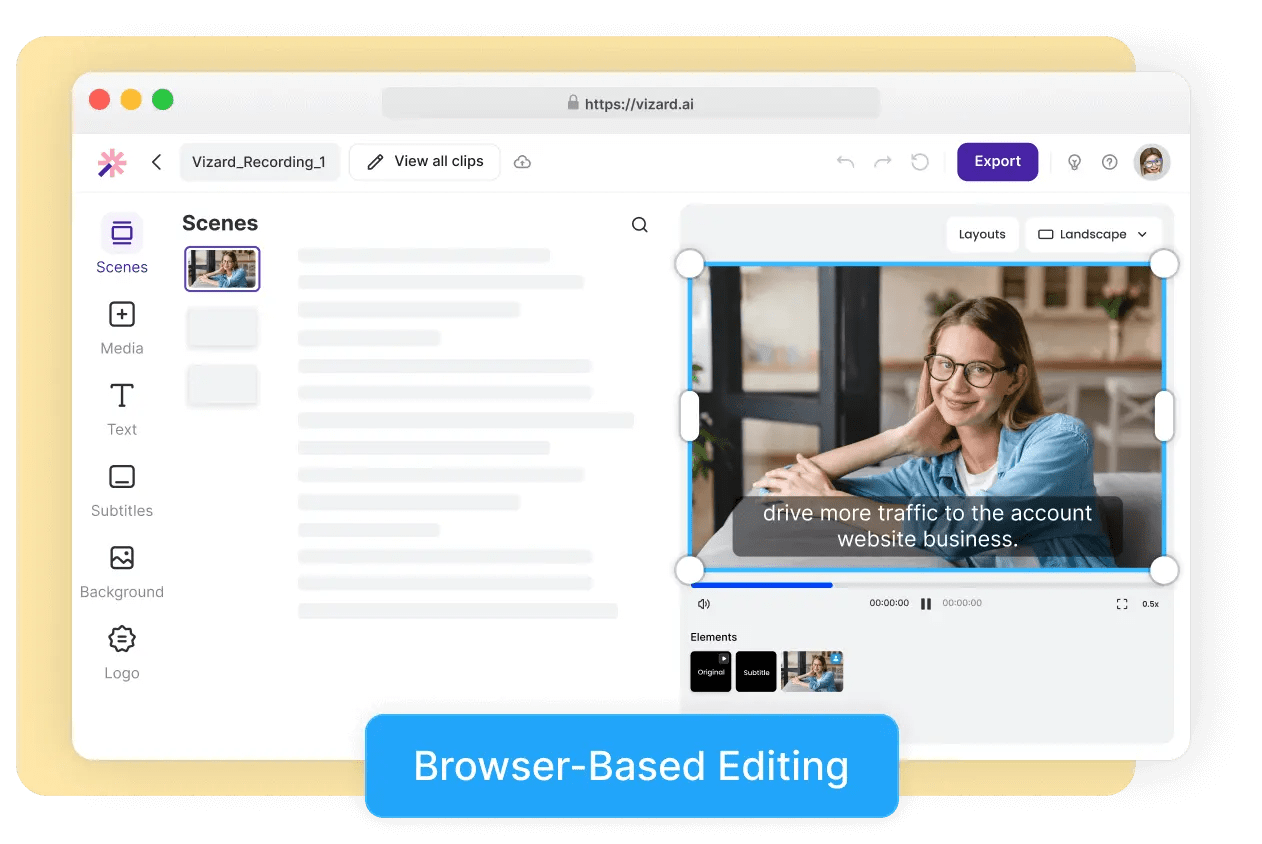Pause the video playback
Viewport: 1262px width, 844px height.
[x=925, y=603]
